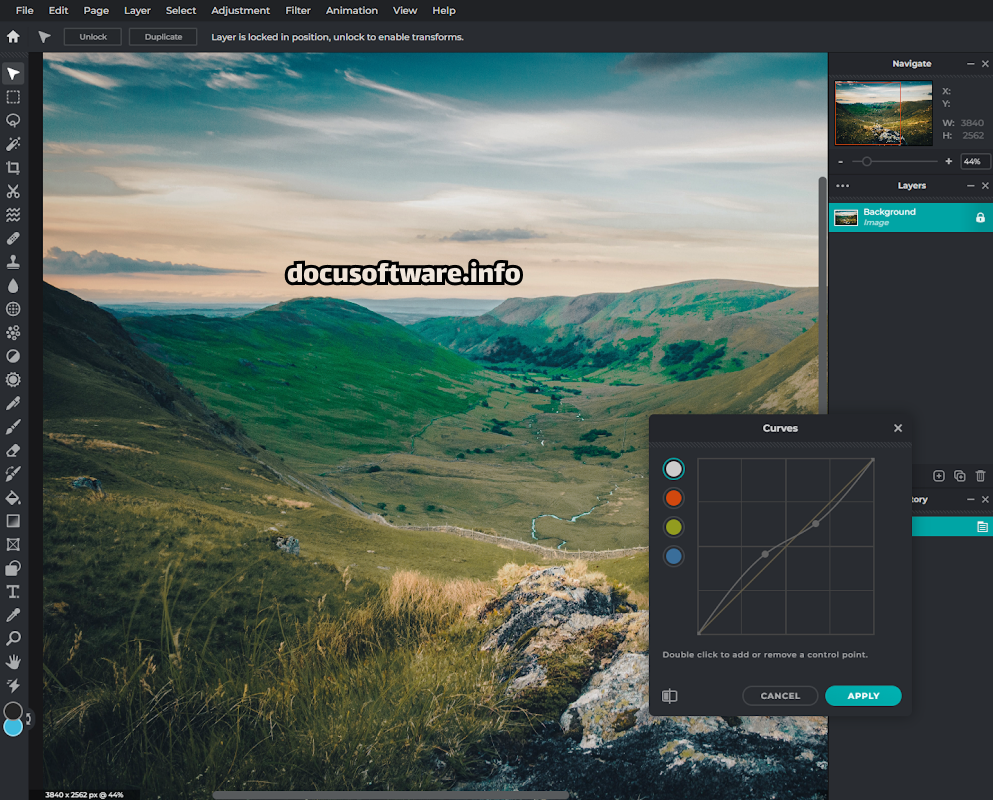
Task: Collapse the Navigate panel
Action: [x=970, y=64]
